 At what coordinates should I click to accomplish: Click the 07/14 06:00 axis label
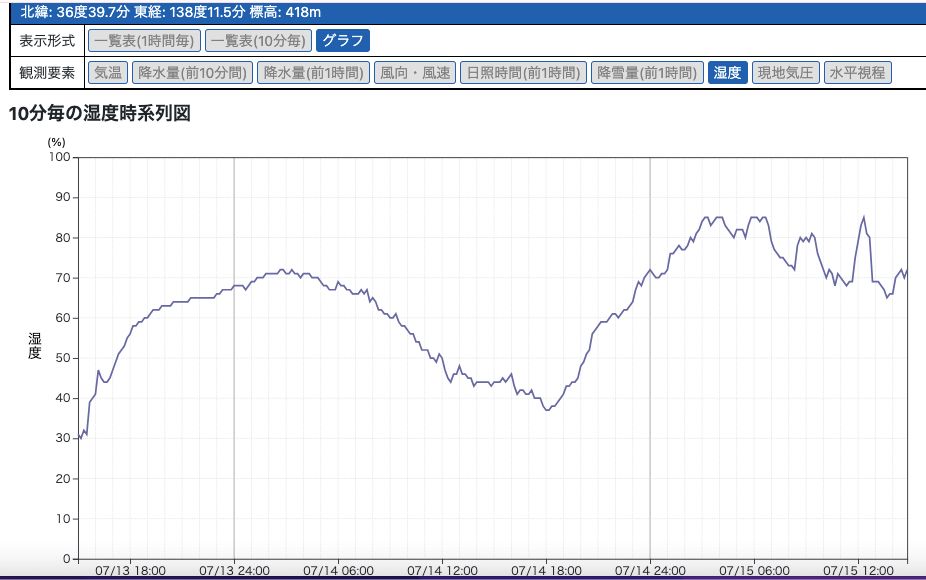(338, 571)
